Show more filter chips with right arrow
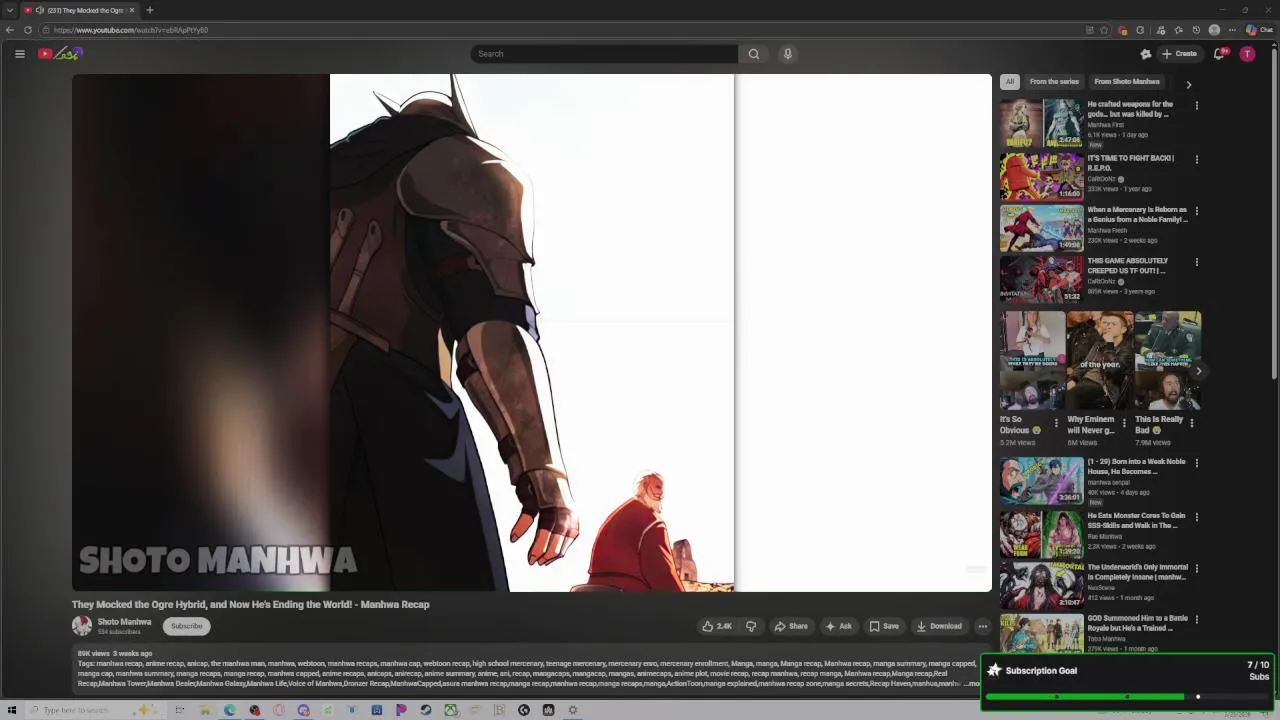 (x=1189, y=84)
